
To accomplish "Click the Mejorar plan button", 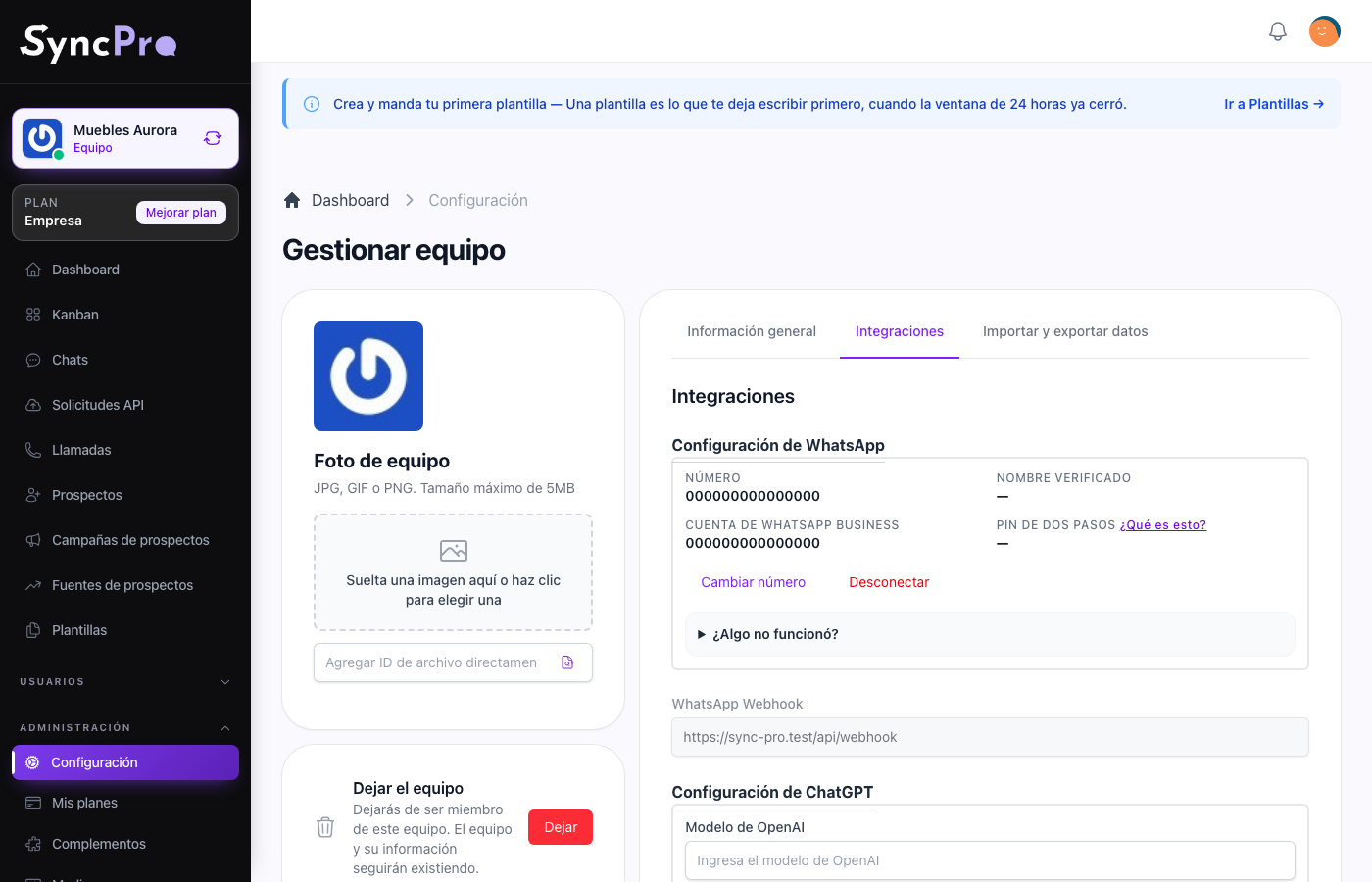I will click(181, 213).
